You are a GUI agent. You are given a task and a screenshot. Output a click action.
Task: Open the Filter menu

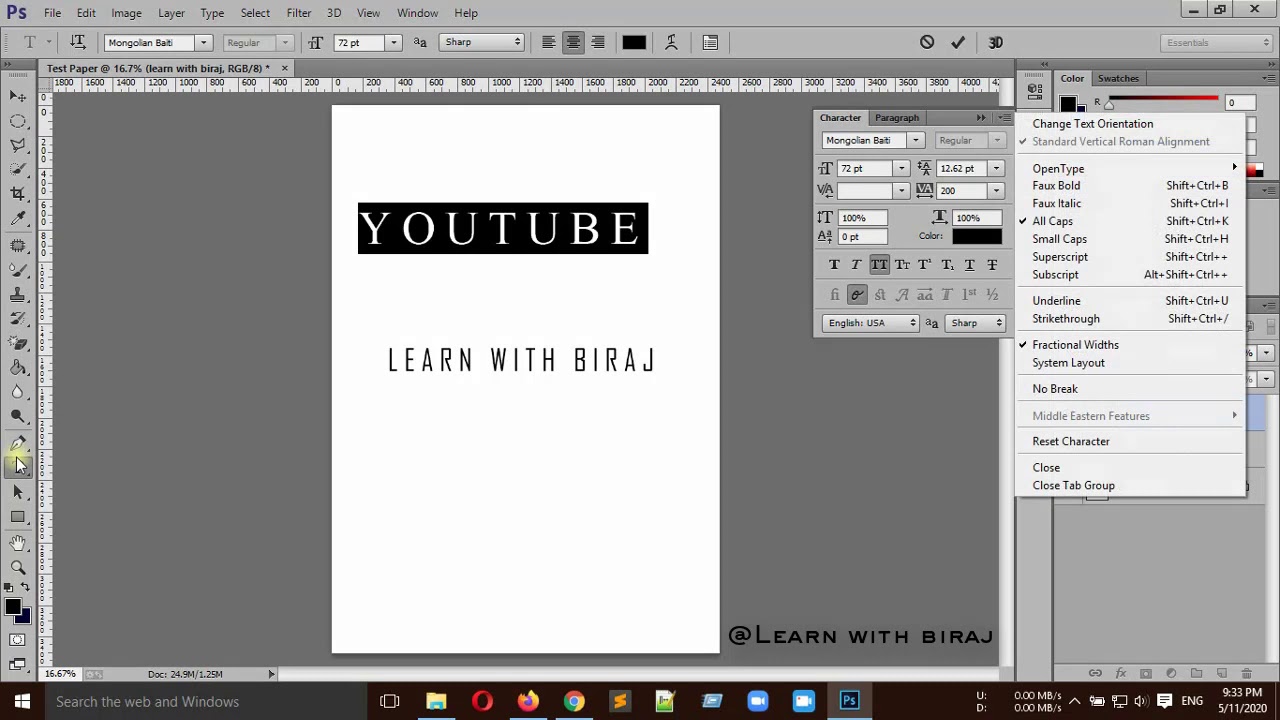(x=298, y=13)
